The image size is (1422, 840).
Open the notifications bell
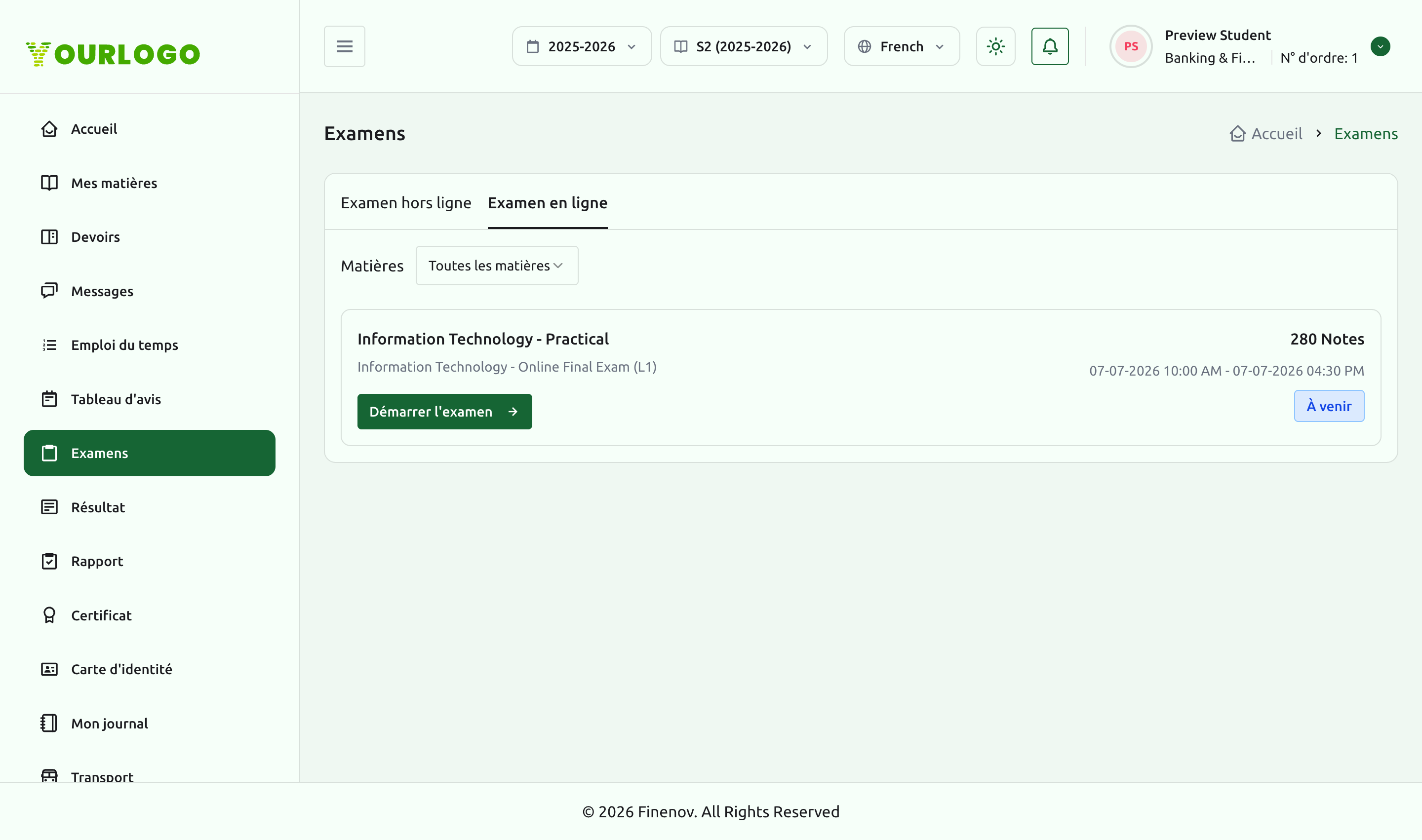pos(1050,46)
